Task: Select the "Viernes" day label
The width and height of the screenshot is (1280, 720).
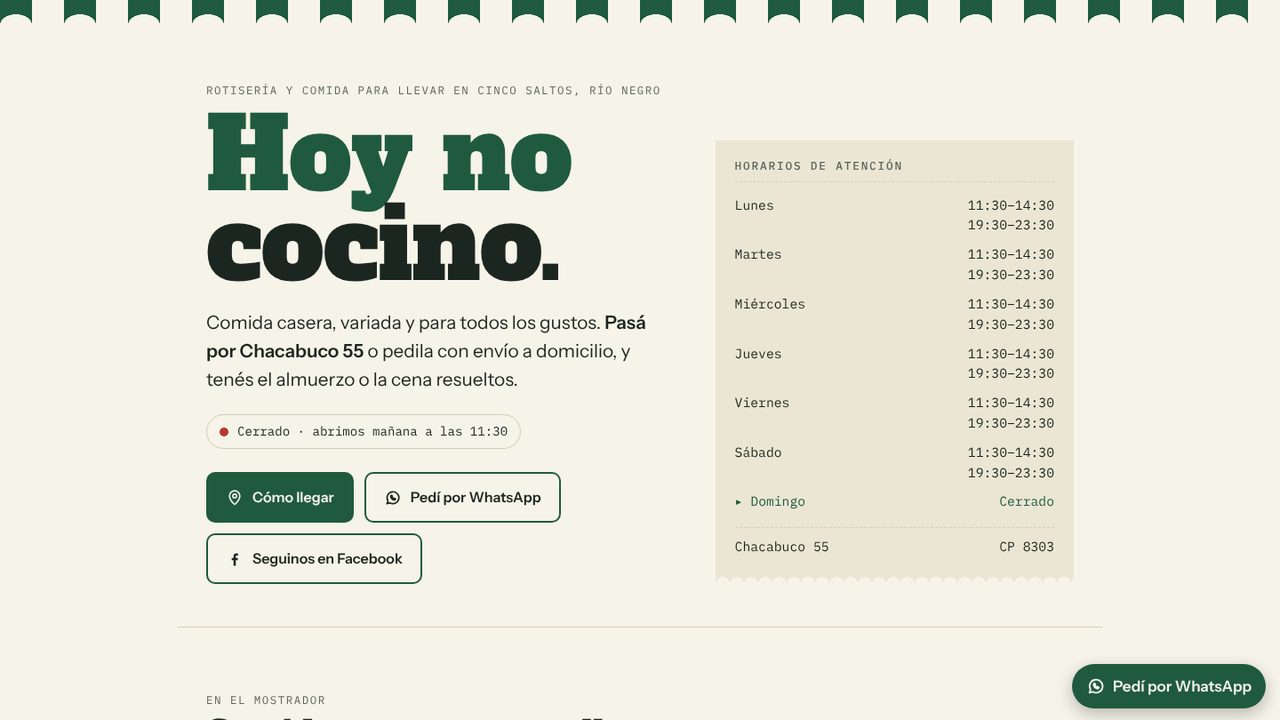Action: point(762,402)
